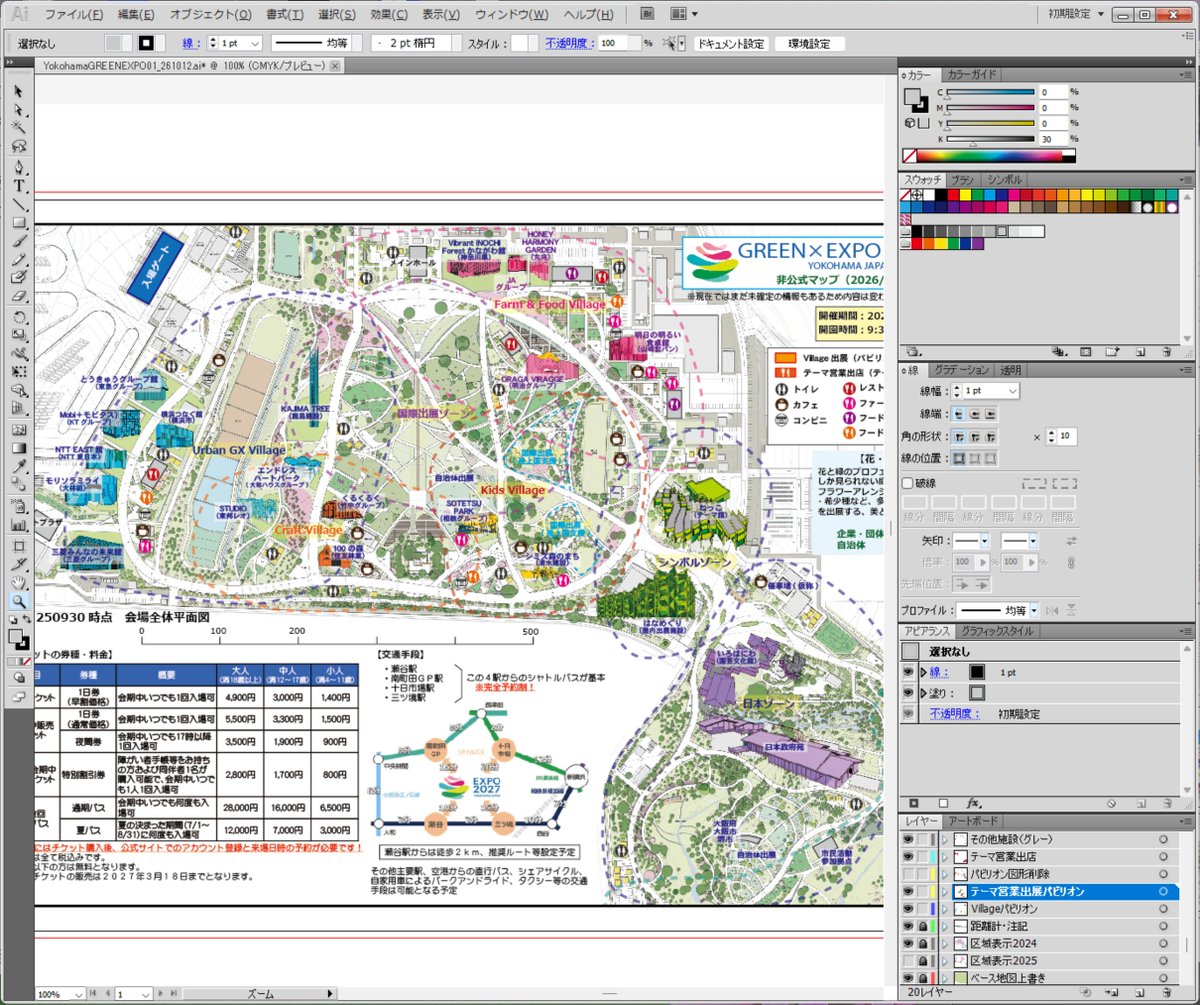Screen dimensions: 1200x1005
Task: Switch to the グラデーション tab
Action: pyautogui.click(x=961, y=370)
